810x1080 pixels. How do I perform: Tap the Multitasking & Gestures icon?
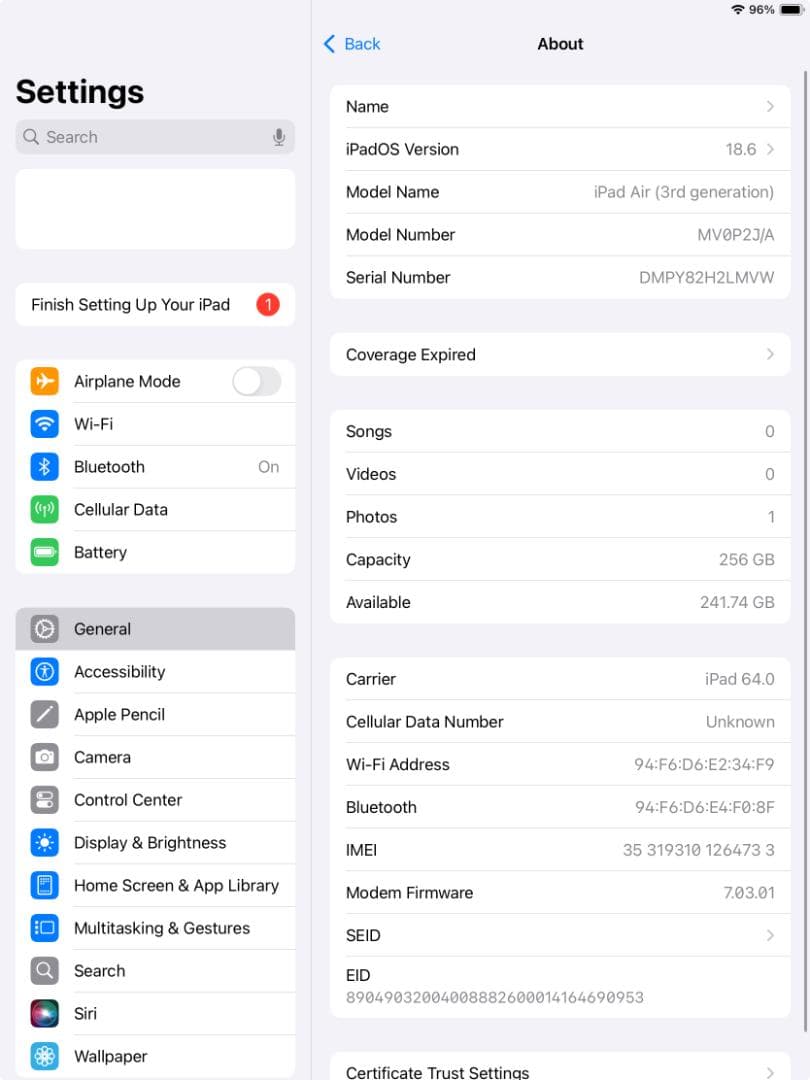tap(45, 928)
